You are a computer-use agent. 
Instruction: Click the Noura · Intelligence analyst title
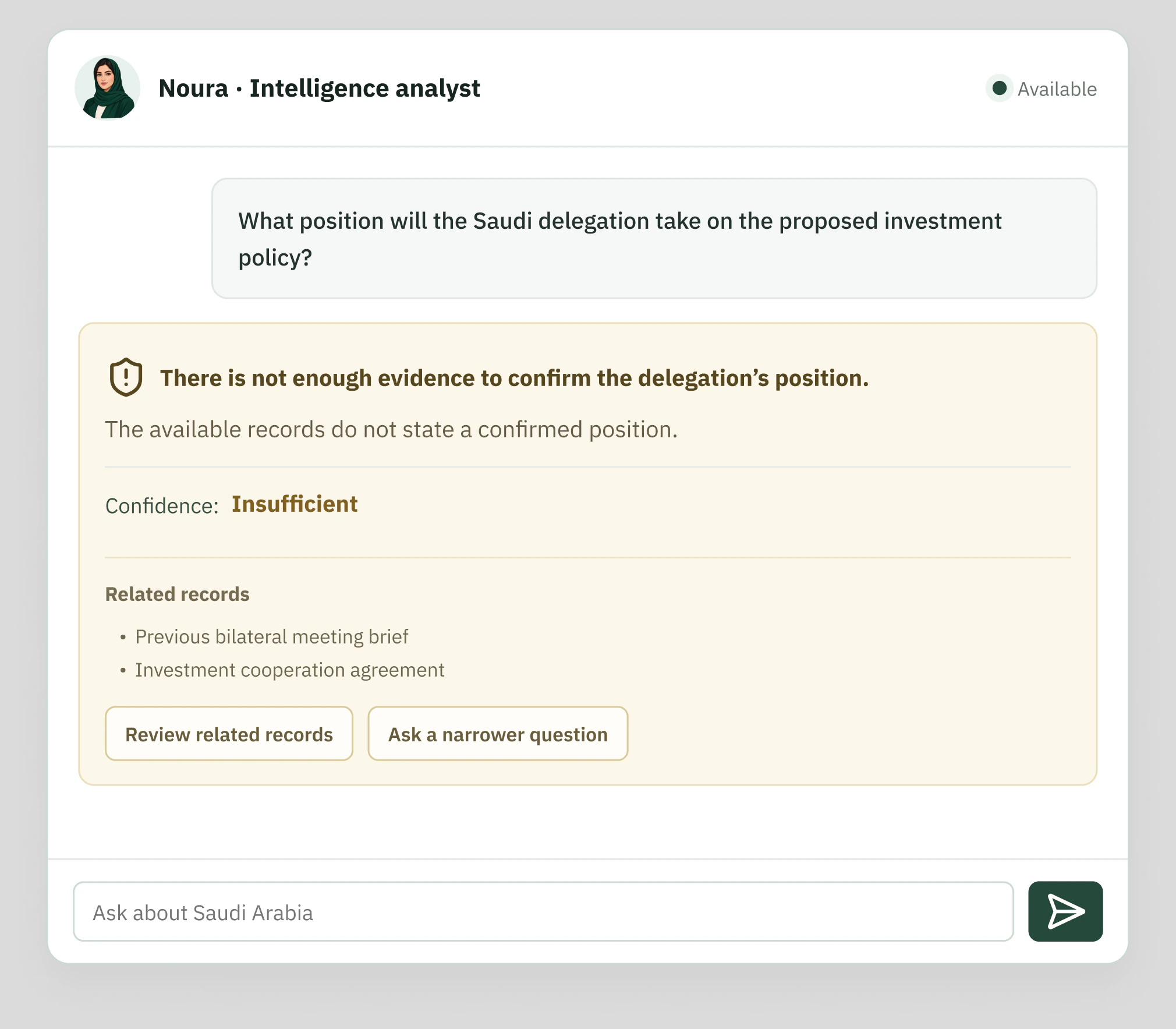(319, 89)
